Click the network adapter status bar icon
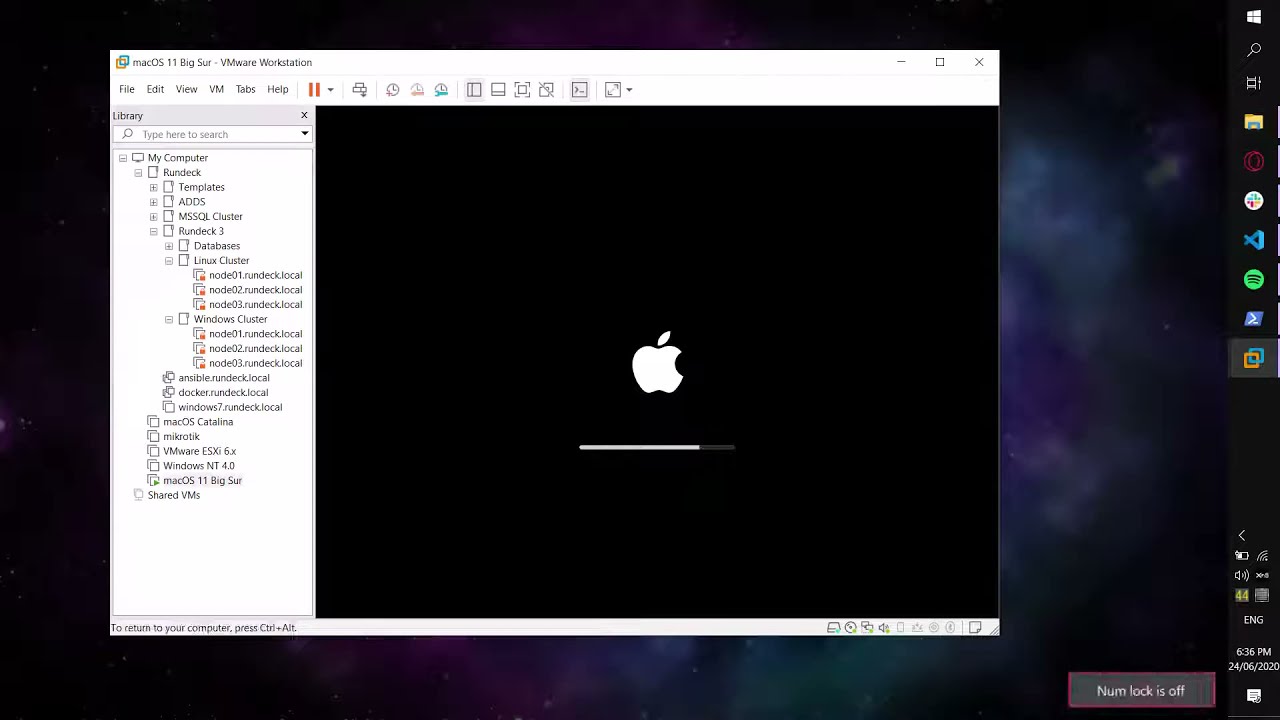The image size is (1280, 720). click(867, 628)
